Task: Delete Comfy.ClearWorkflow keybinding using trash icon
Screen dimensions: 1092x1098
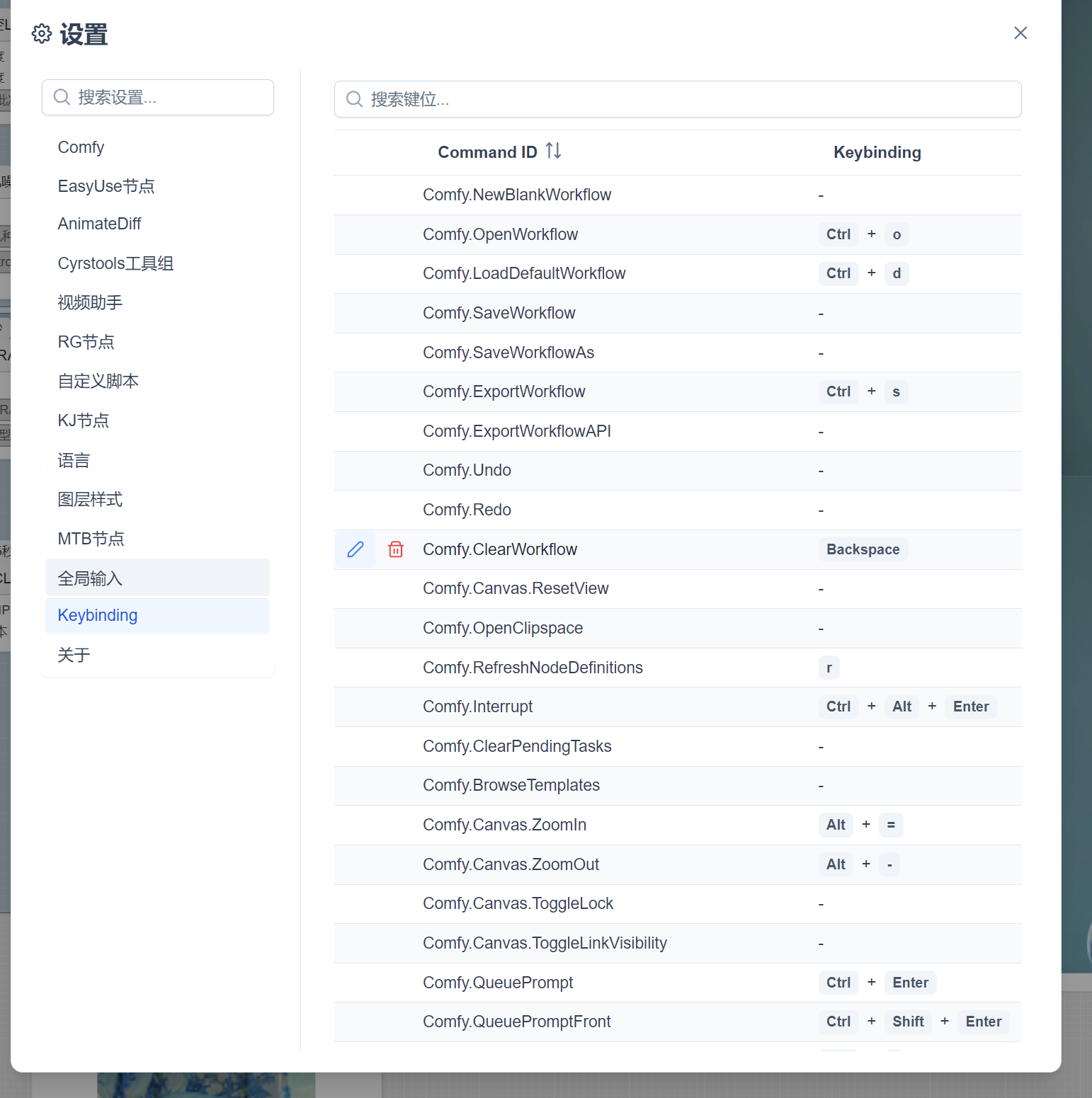Action: click(x=396, y=549)
